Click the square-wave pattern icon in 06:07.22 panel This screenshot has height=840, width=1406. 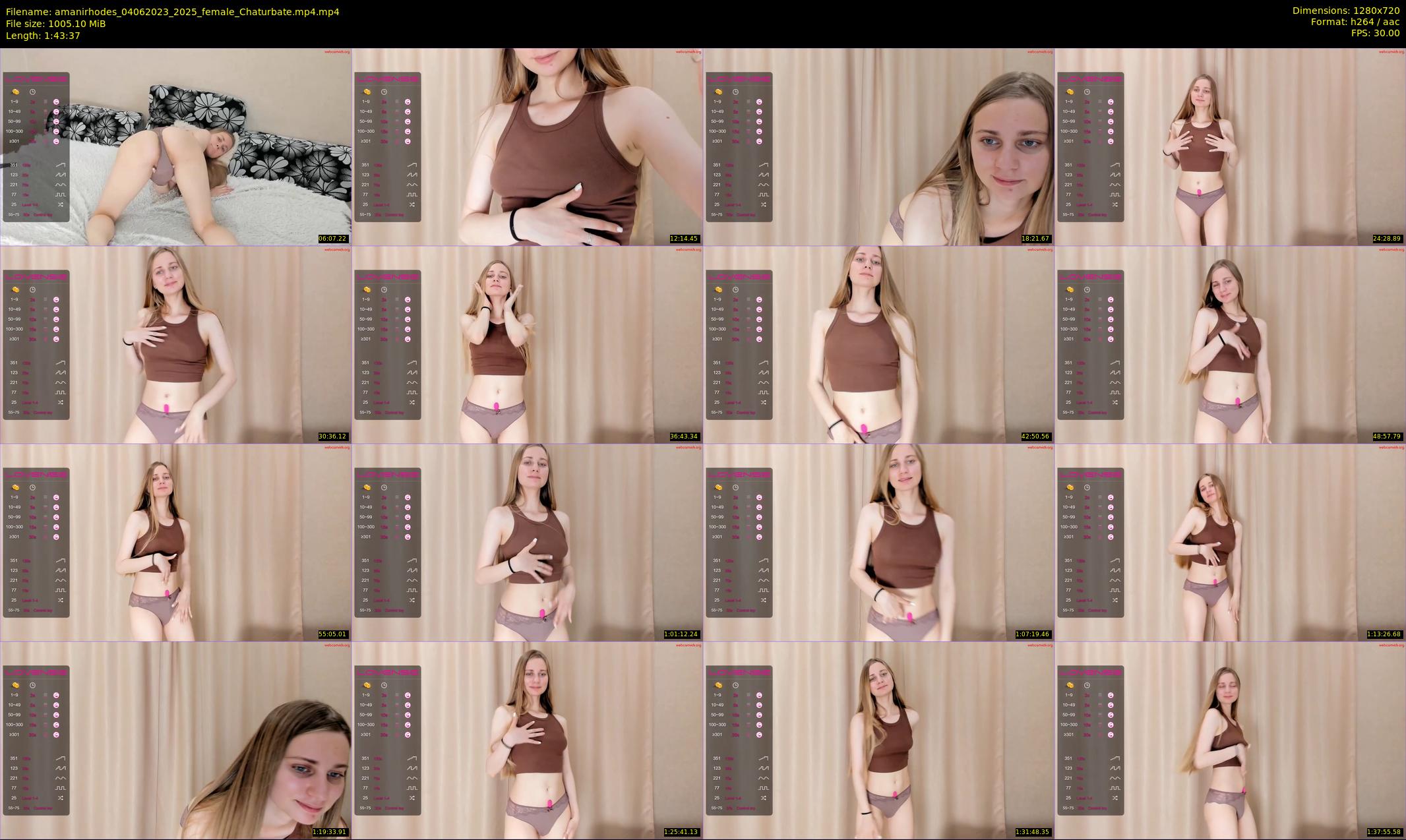coord(61,195)
